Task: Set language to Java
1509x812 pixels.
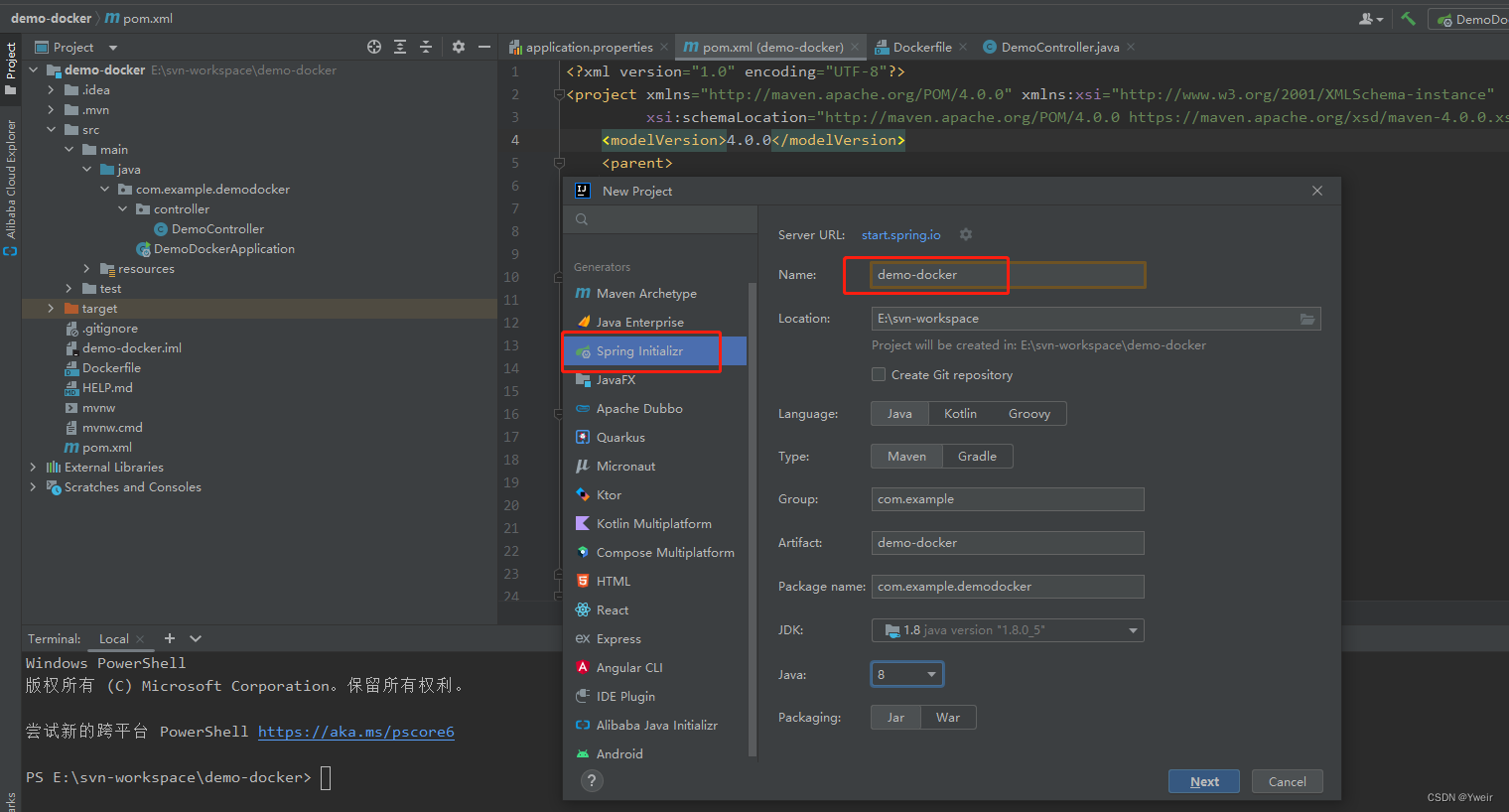Action: (x=899, y=414)
